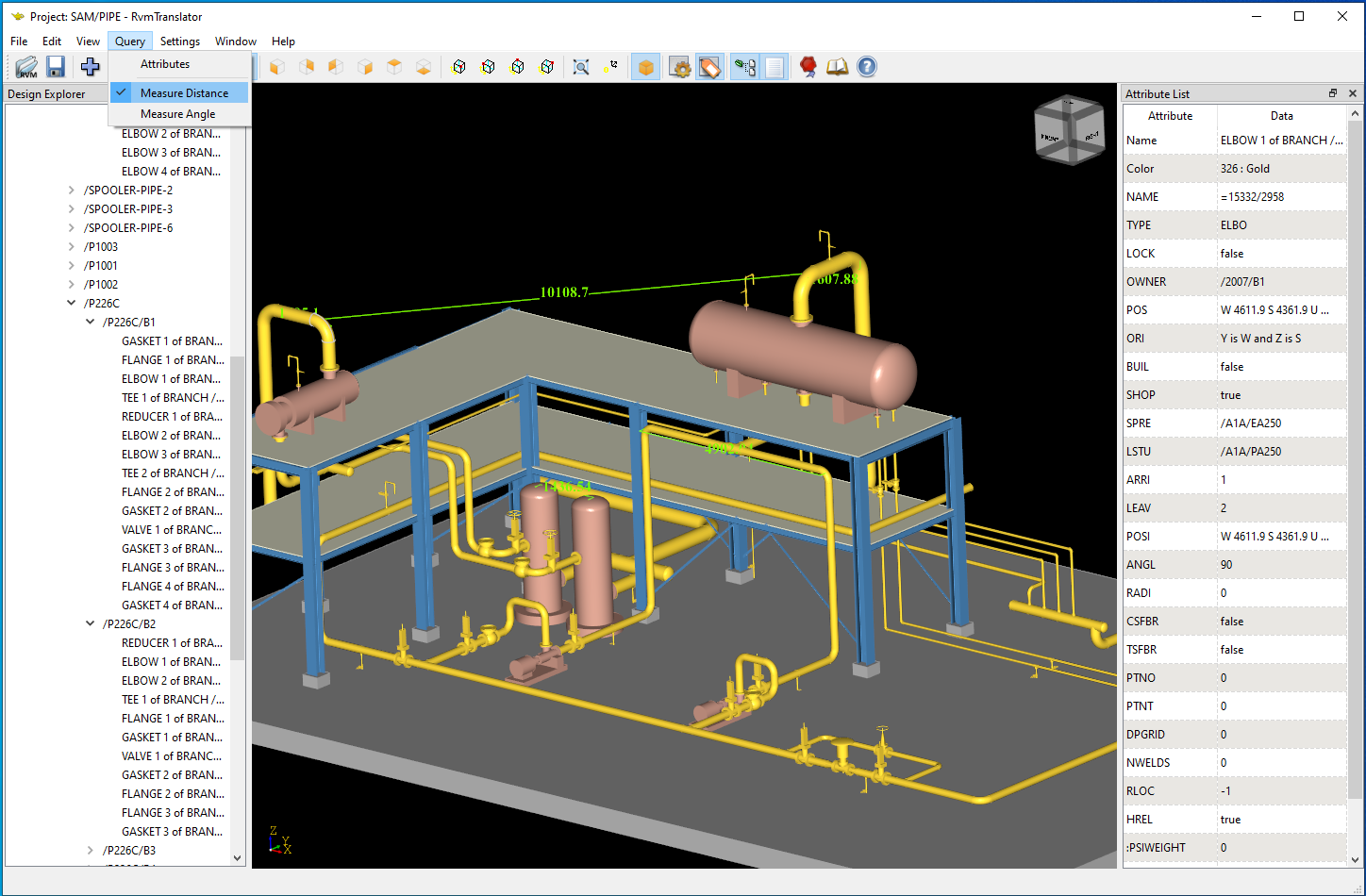Viewport: 1366px width, 896px height.
Task: Click the XYZ axis indicator in the viewport
Action: coord(280,840)
